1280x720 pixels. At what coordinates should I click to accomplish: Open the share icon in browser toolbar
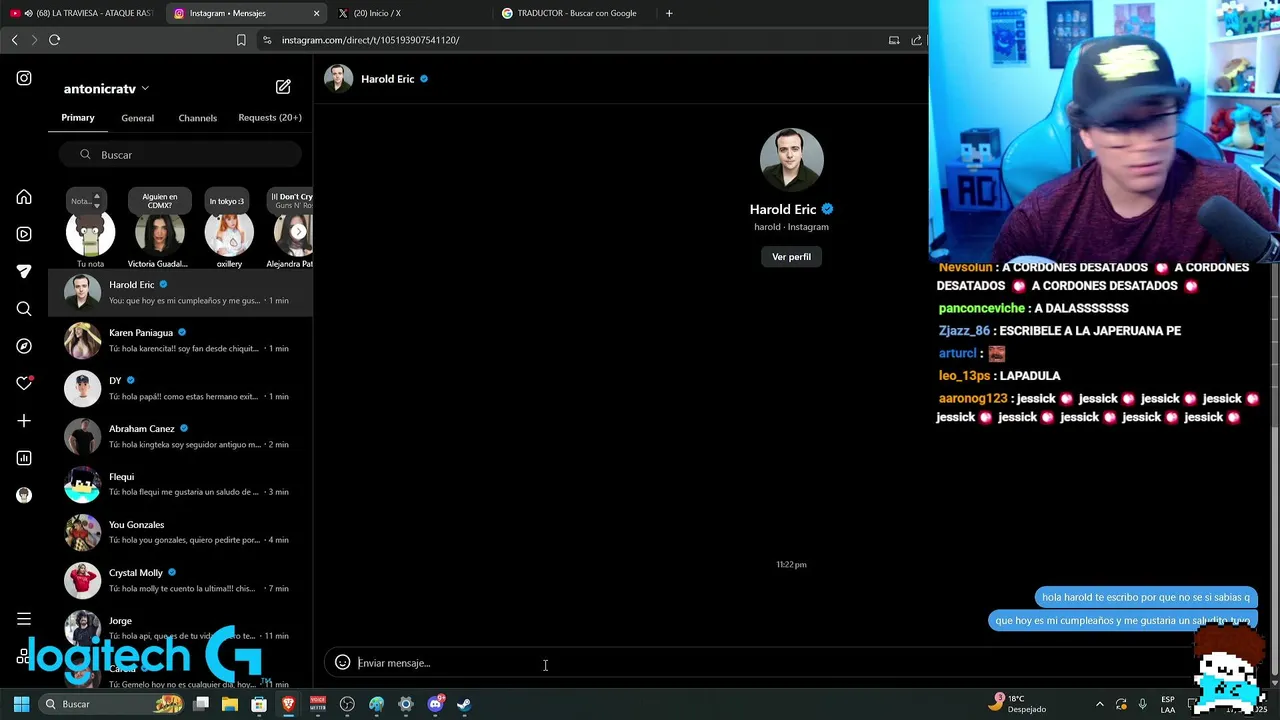[916, 40]
